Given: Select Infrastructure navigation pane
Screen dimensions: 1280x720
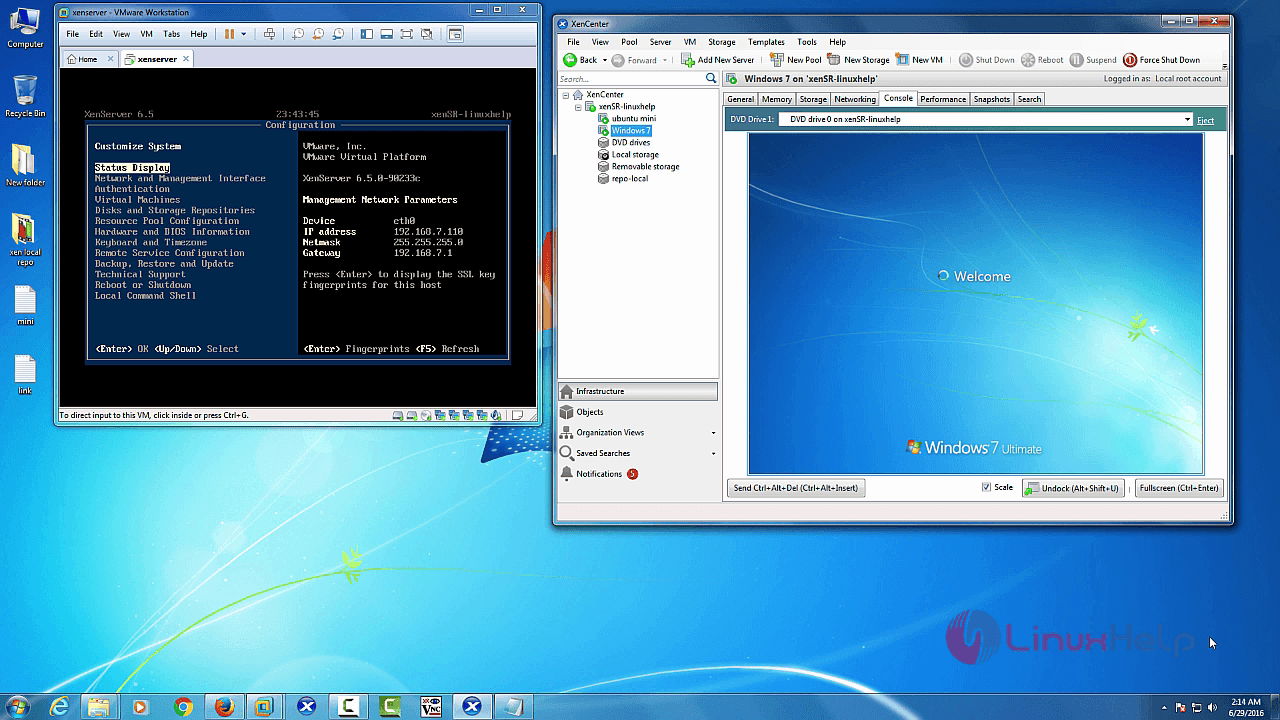Looking at the screenshot, I should point(637,391).
